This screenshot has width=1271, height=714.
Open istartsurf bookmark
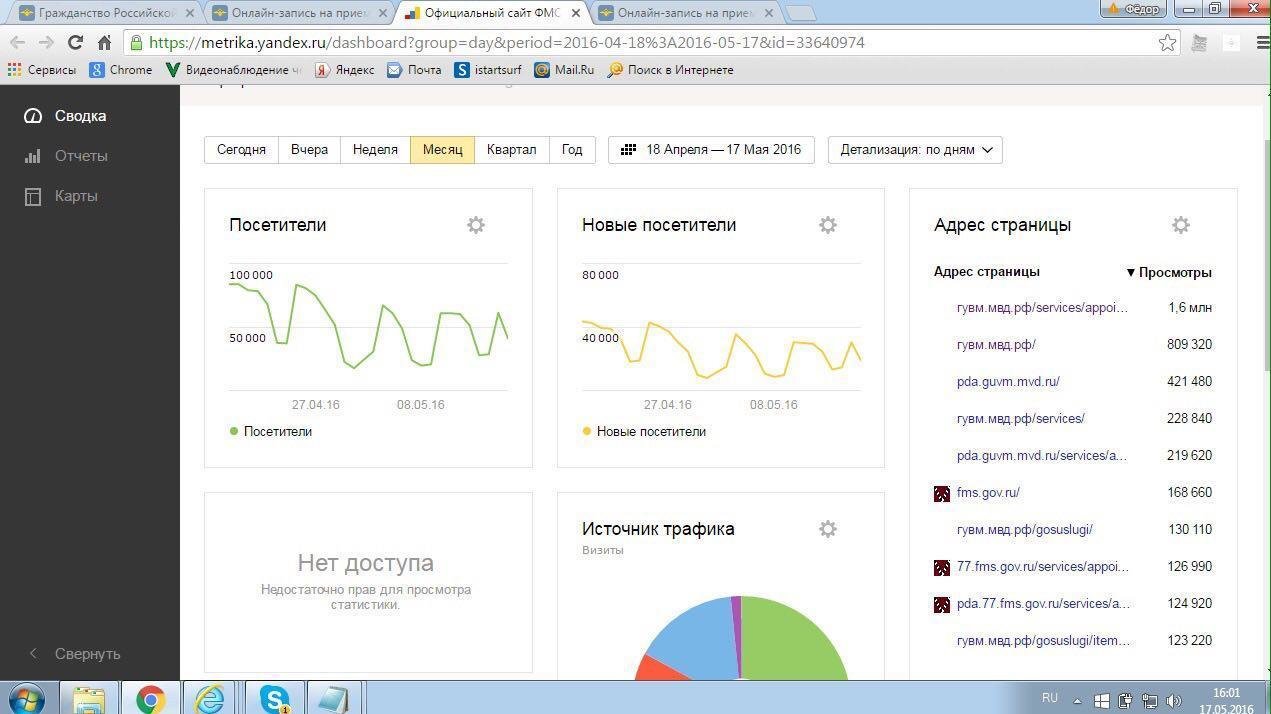(x=488, y=70)
